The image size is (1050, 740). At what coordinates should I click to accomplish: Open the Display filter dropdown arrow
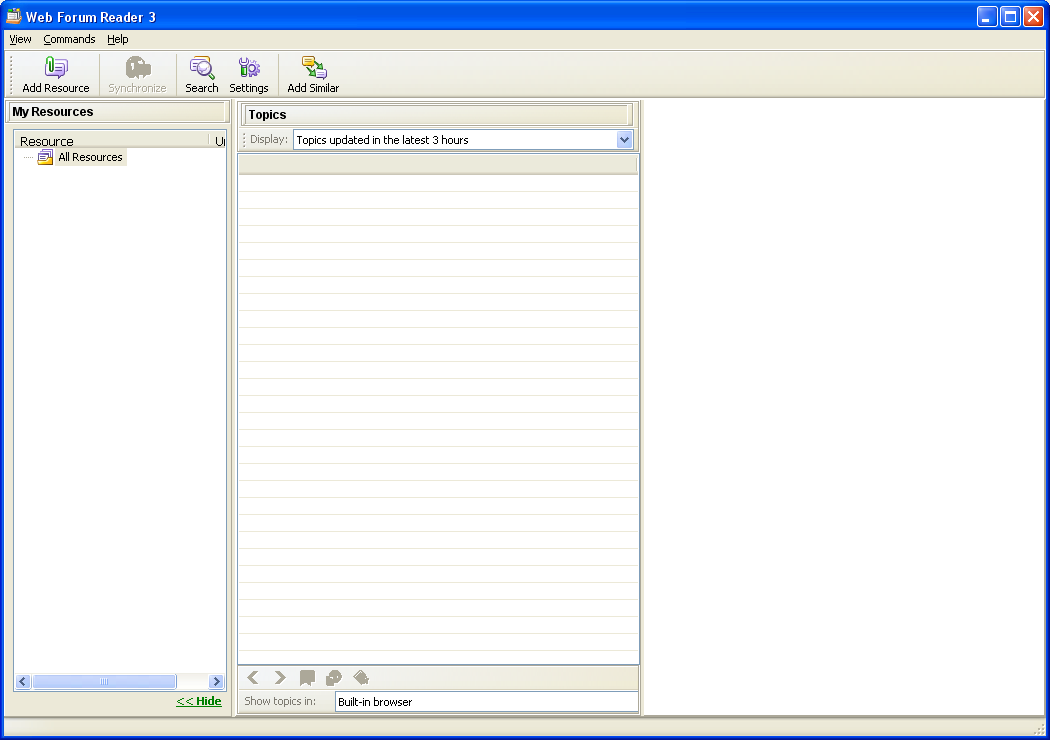pyautogui.click(x=625, y=140)
